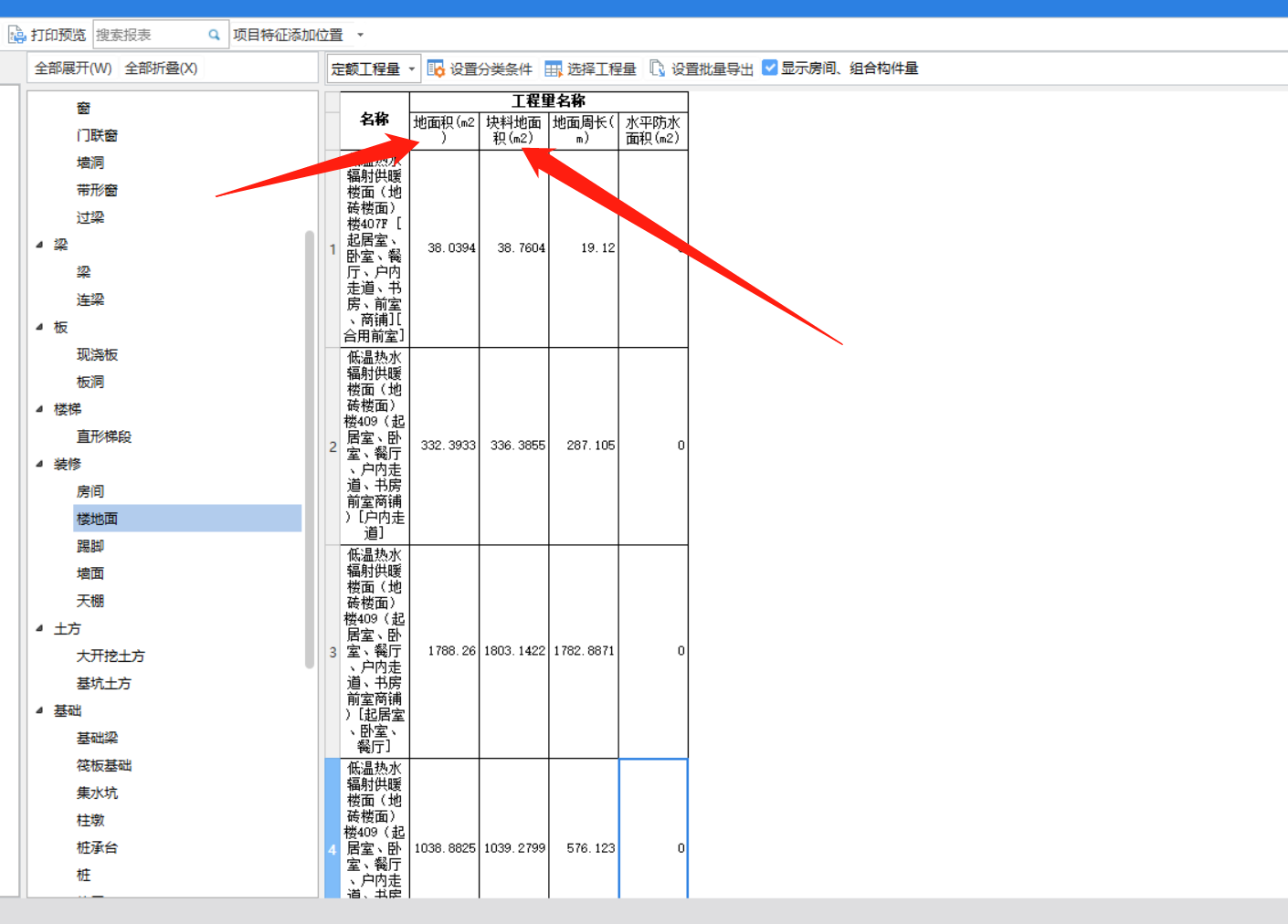Open the 项目特征添加位置 dropdown arrow
Image resolution: width=1288 pixels, height=924 pixels.
tap(360, 35)
